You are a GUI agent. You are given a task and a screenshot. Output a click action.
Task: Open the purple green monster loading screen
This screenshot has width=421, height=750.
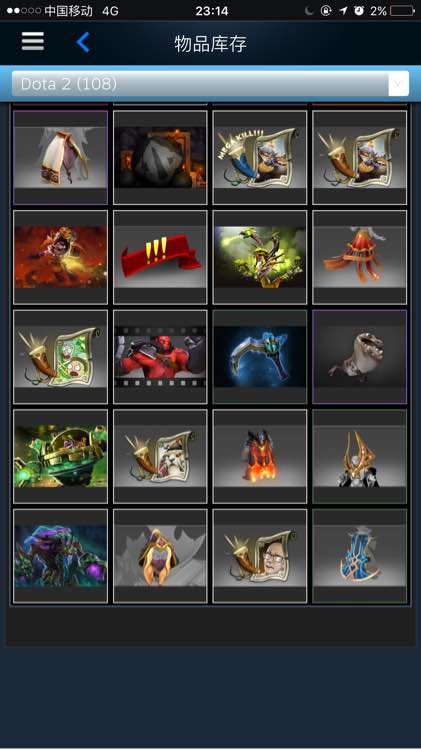[61, 556]
